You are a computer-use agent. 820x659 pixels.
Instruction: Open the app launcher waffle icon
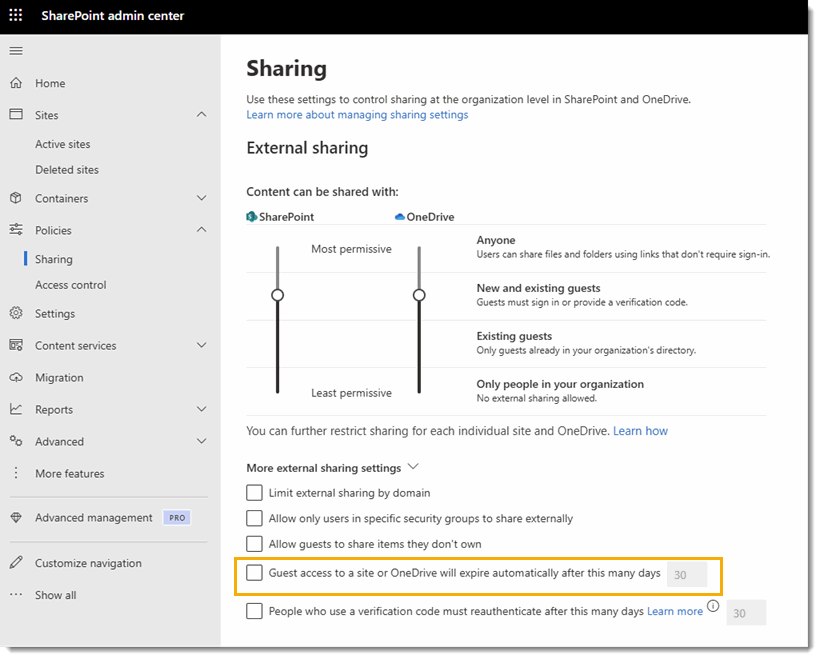[x=16, y=15]
